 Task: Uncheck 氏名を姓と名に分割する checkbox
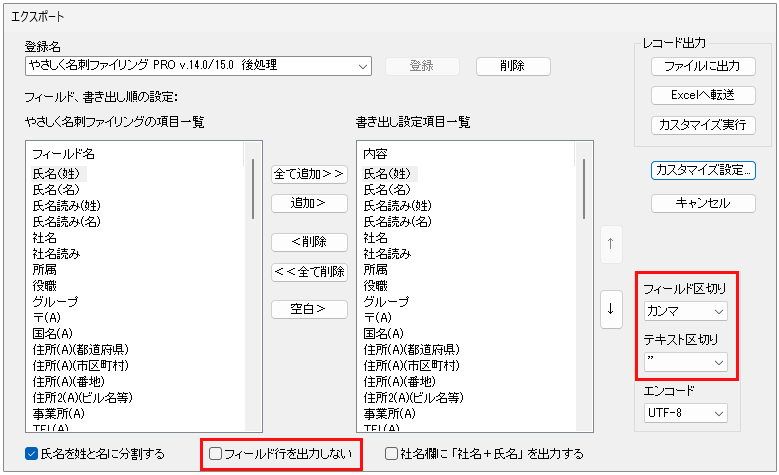coord(32,453)
